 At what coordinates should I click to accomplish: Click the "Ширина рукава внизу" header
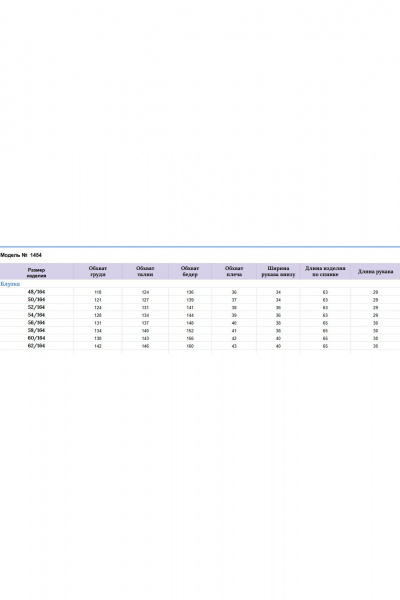point(278,271)
